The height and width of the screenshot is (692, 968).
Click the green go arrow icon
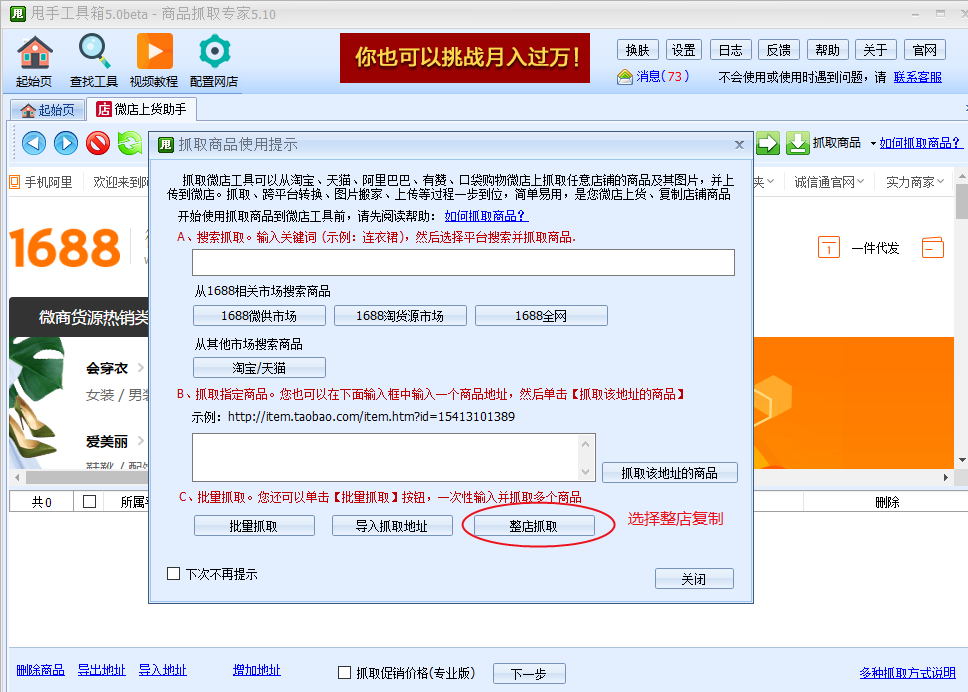768,143
